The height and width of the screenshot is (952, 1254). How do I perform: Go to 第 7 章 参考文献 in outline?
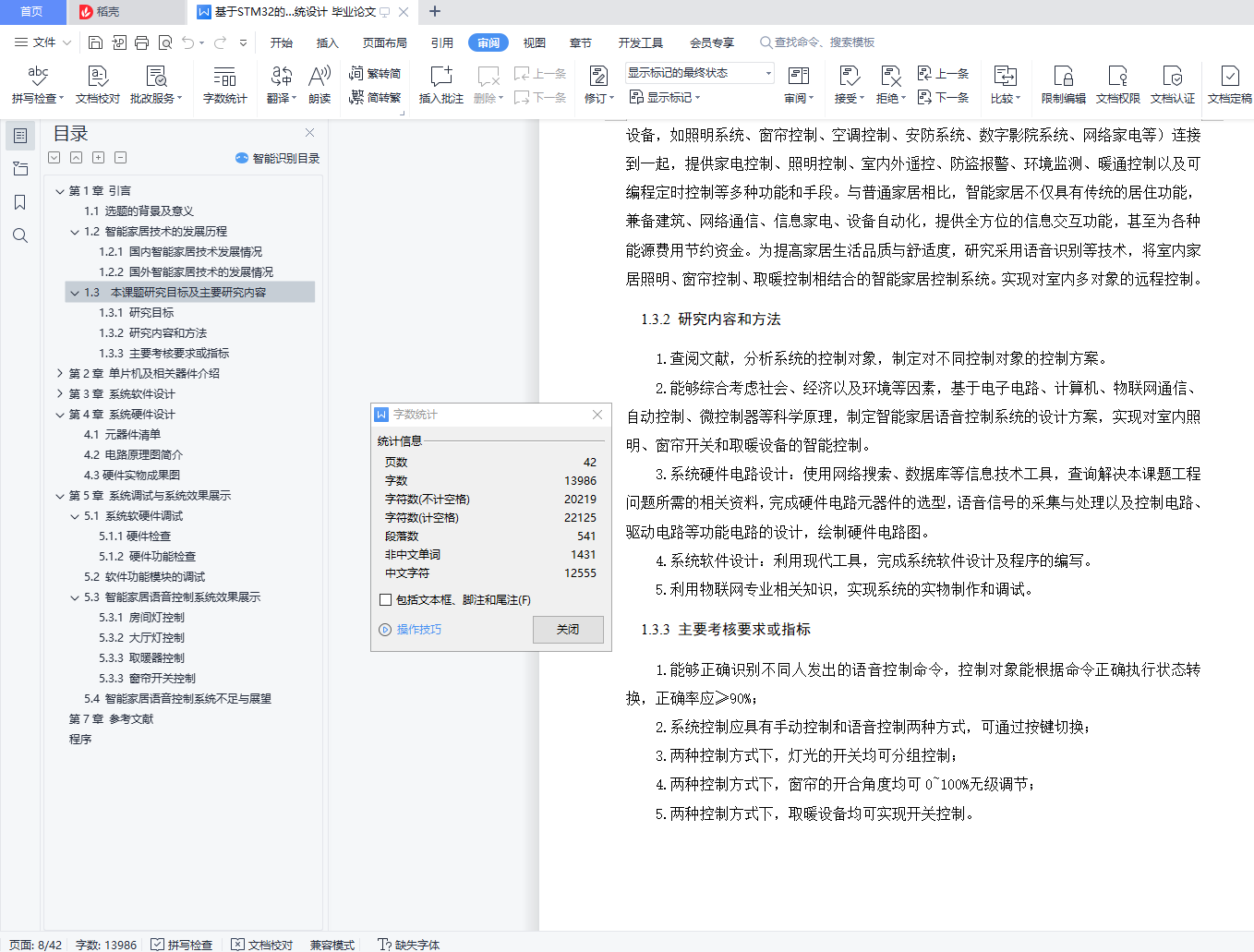[112, 719]
